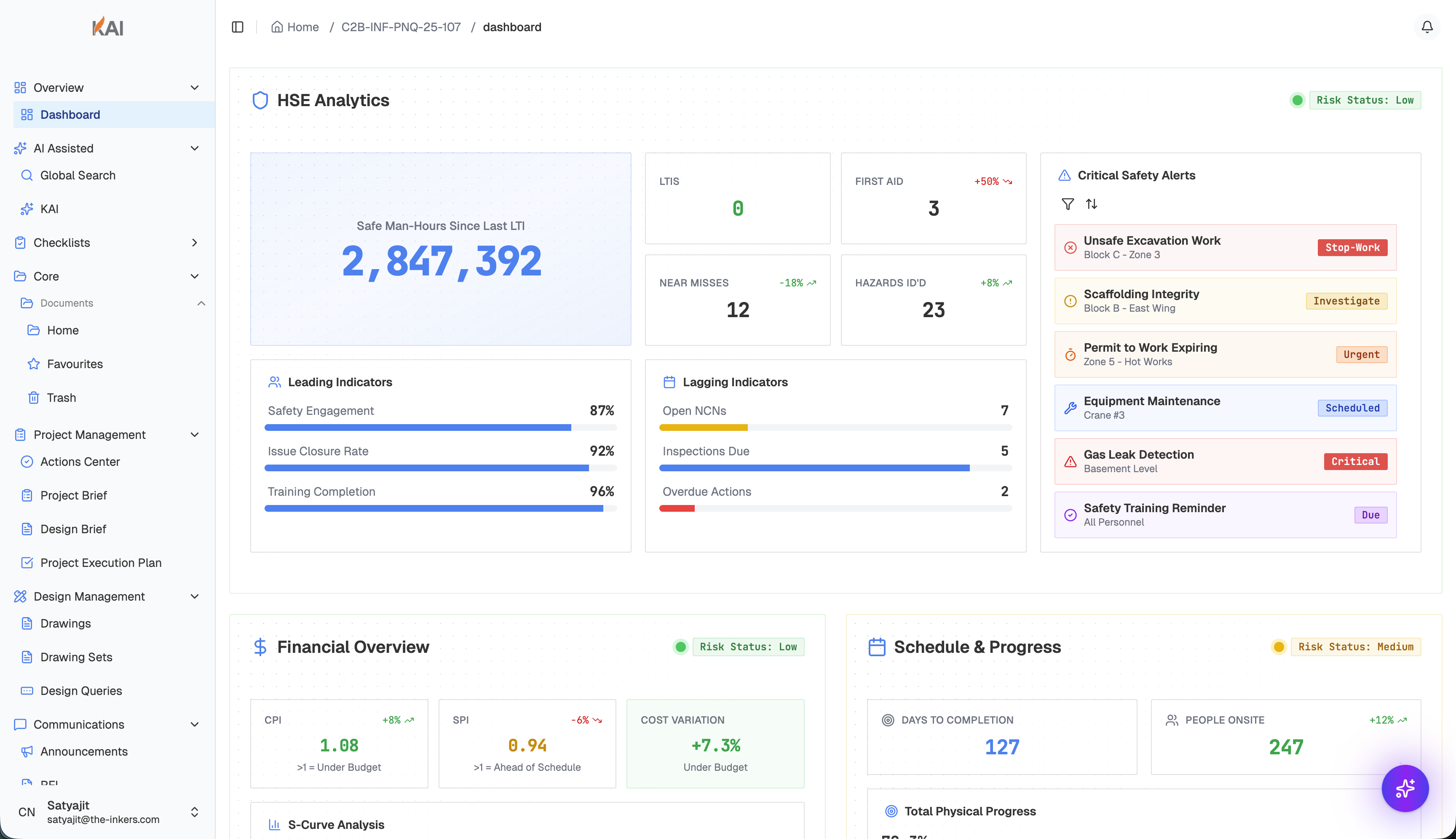Collapse the Documents subfolder
1456x839 pixels.
click(201, 303)
